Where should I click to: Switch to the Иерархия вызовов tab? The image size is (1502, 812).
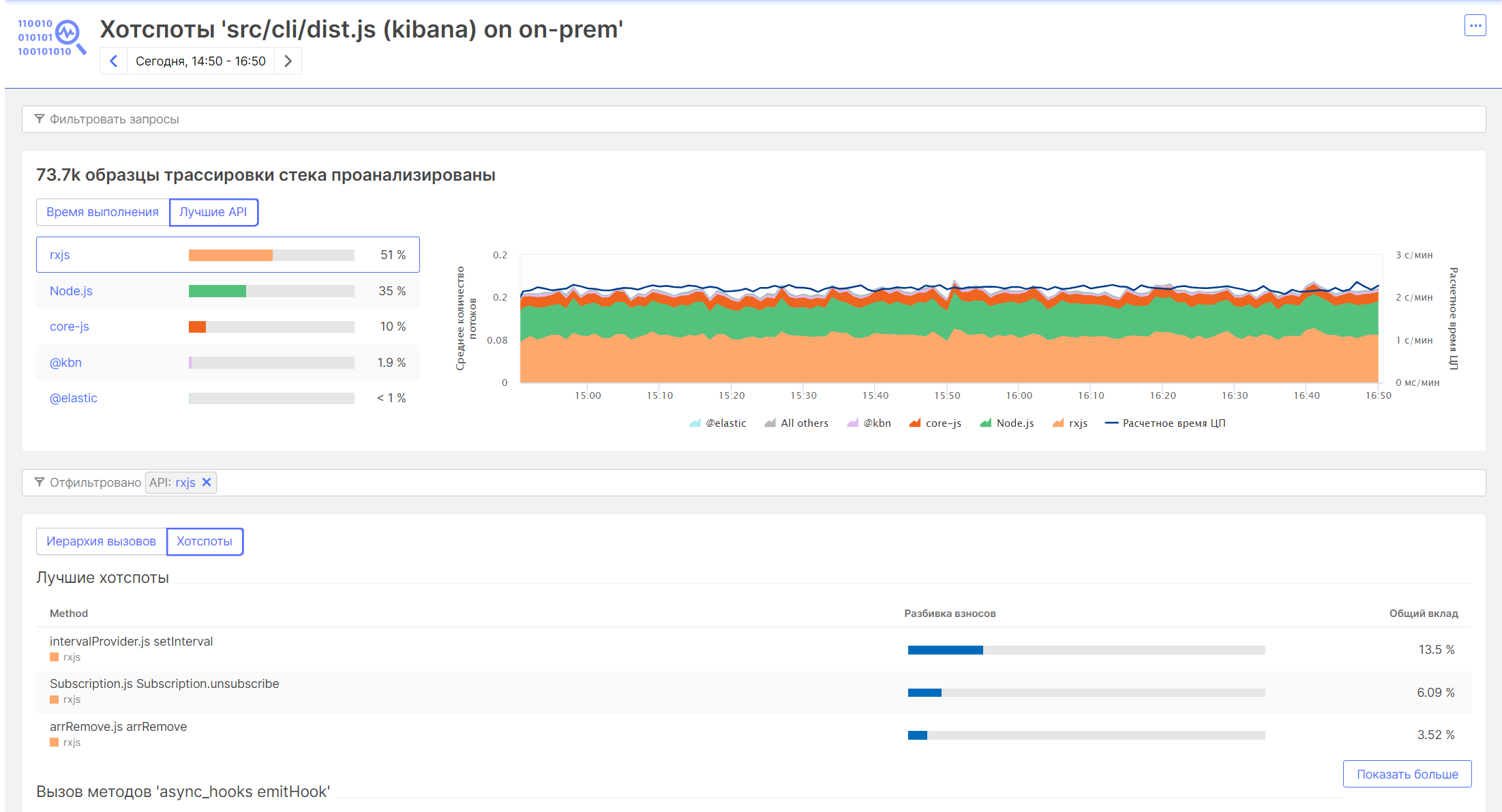point(101,541)
